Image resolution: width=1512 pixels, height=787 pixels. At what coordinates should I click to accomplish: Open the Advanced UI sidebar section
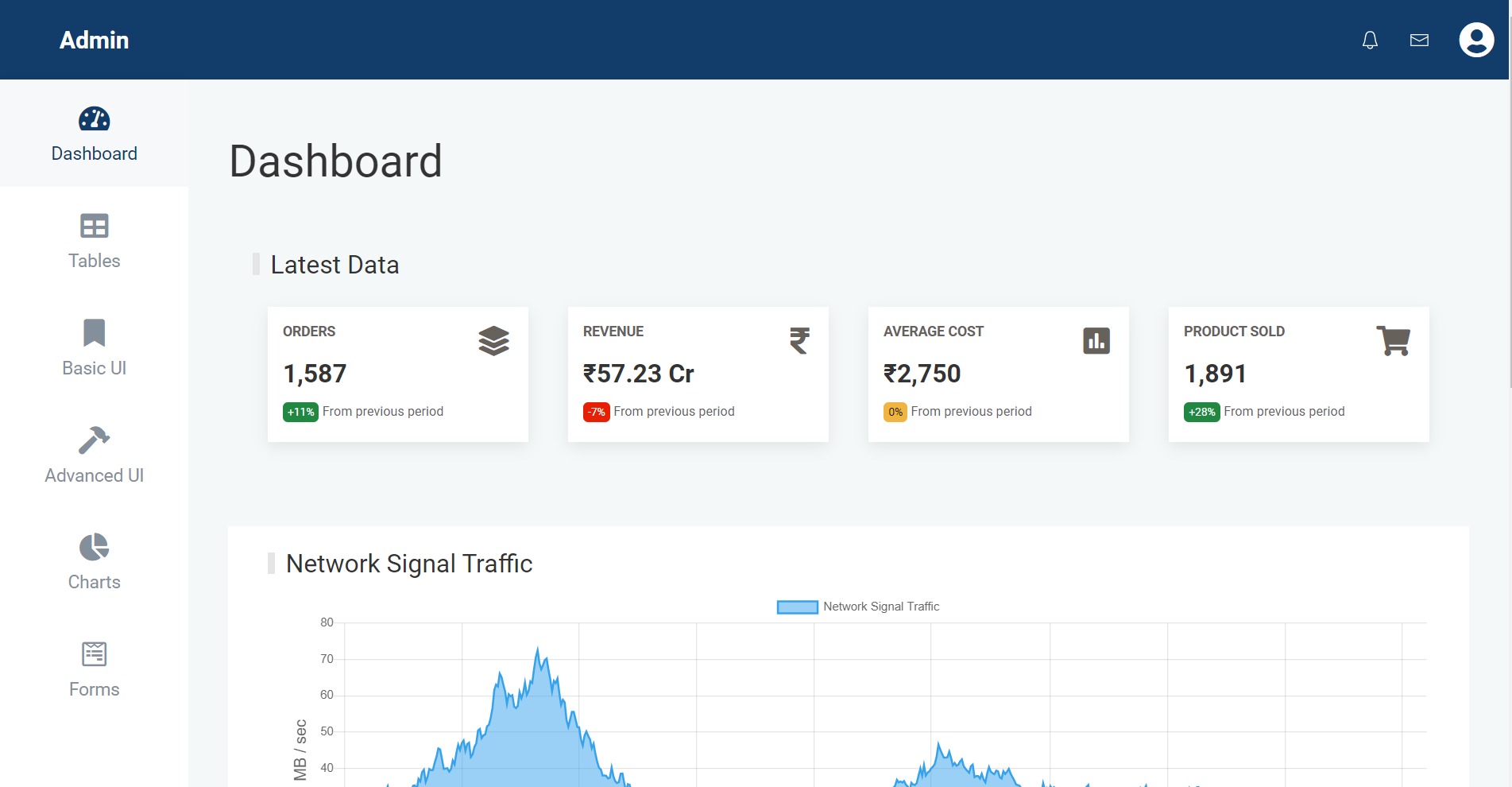tap(94, 456)
